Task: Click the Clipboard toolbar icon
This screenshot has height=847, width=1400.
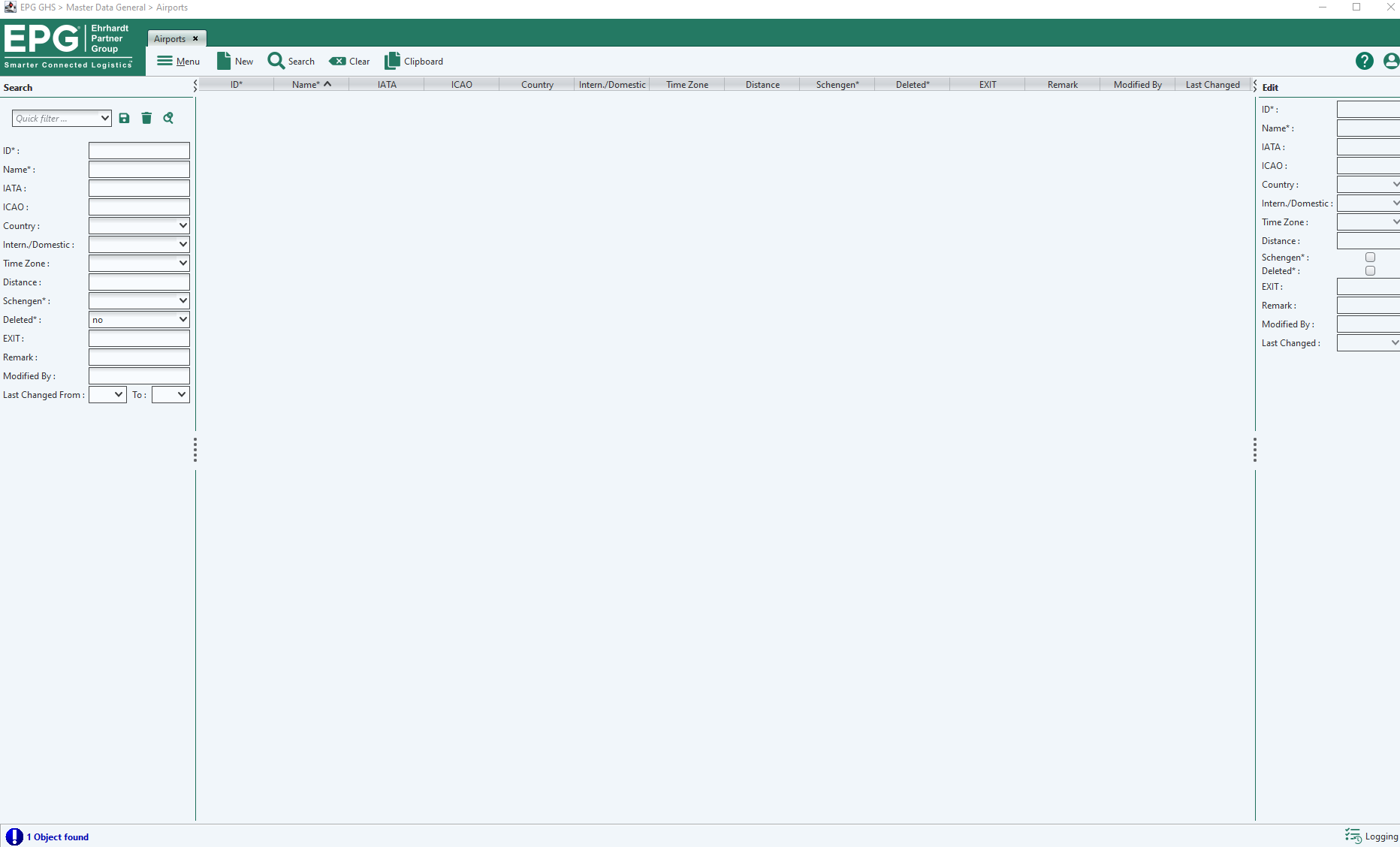Action: click(392, 61)
